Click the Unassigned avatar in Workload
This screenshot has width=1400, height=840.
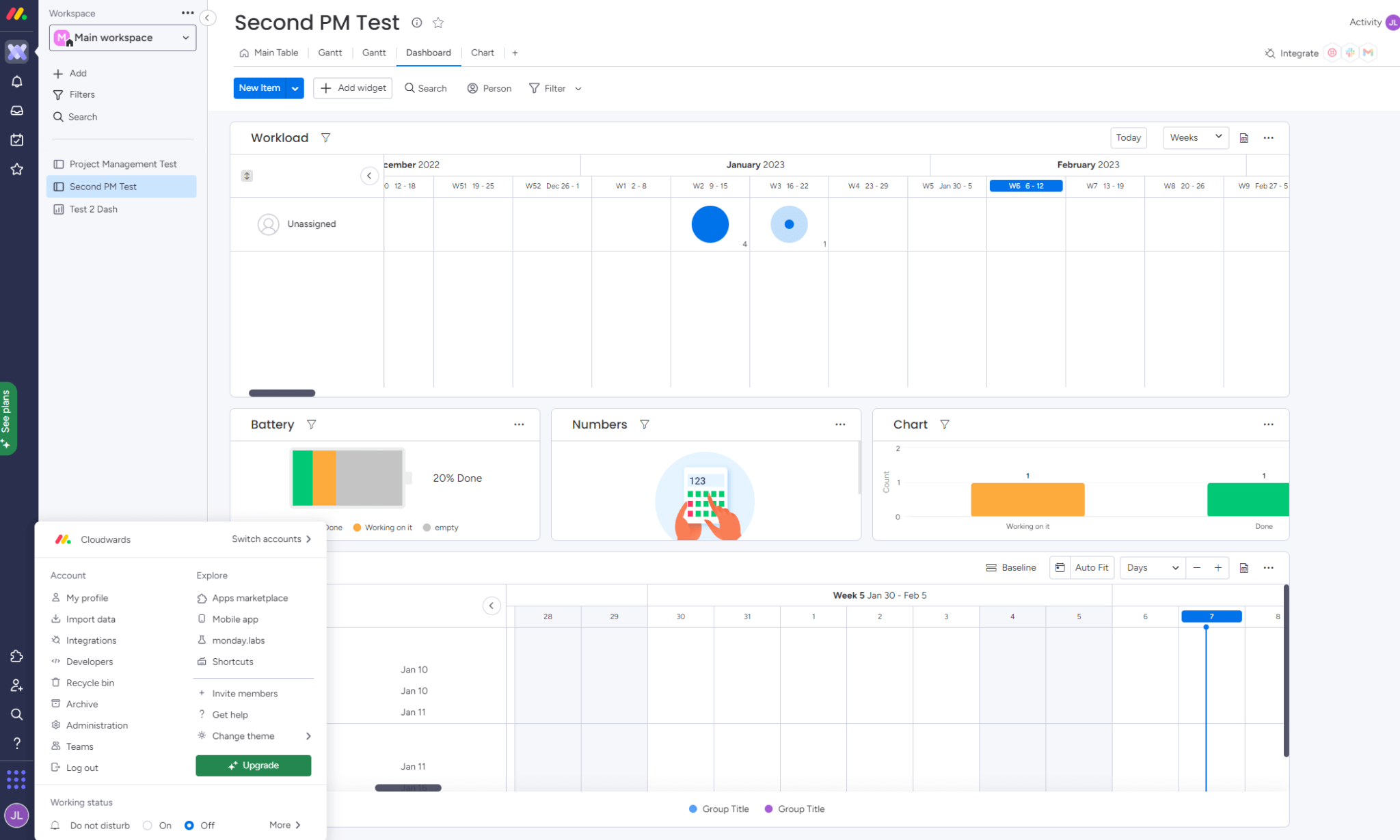[268, 223]
